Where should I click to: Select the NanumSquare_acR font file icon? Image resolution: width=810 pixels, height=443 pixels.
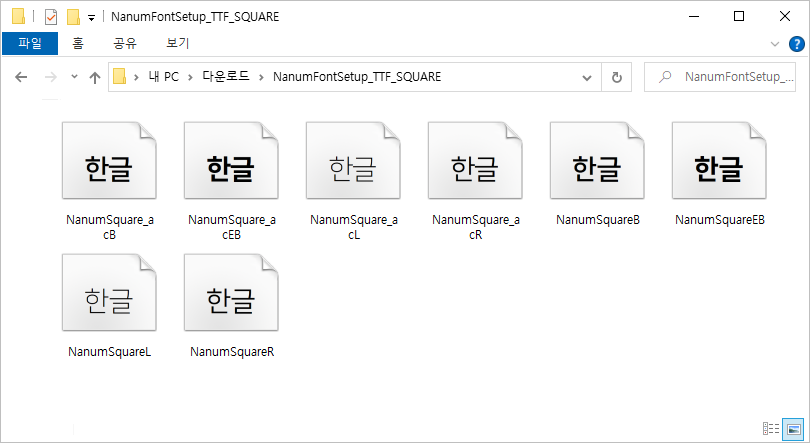tap(475, 161)
